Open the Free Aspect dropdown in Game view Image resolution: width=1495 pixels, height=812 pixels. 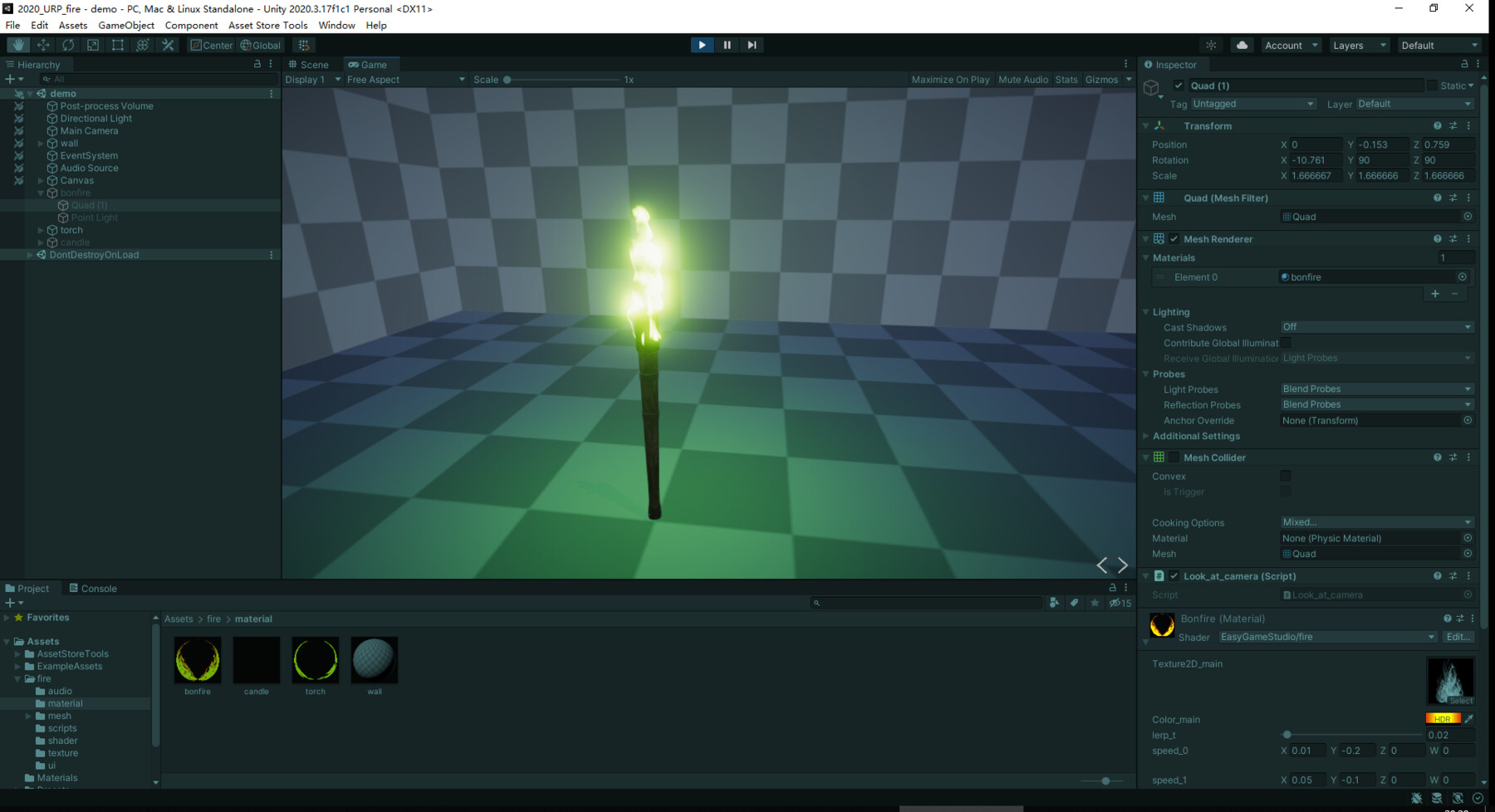click(x=405, y=79)
